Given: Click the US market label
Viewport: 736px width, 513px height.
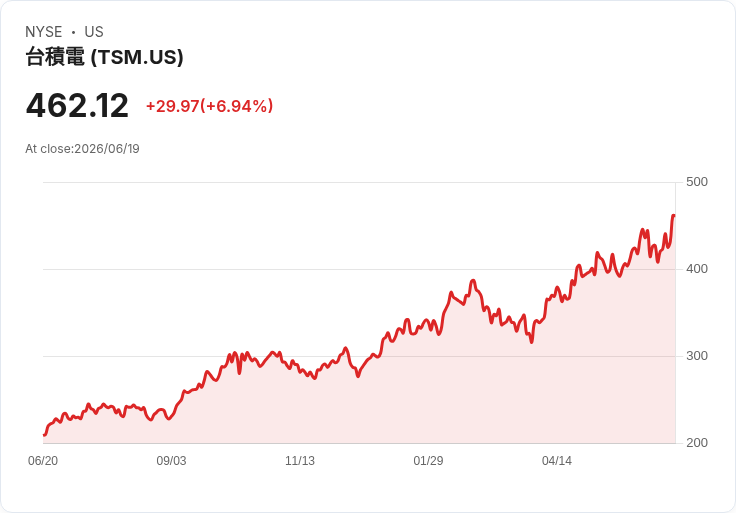Looking at the screenshot, I should [x=94, y=32].
